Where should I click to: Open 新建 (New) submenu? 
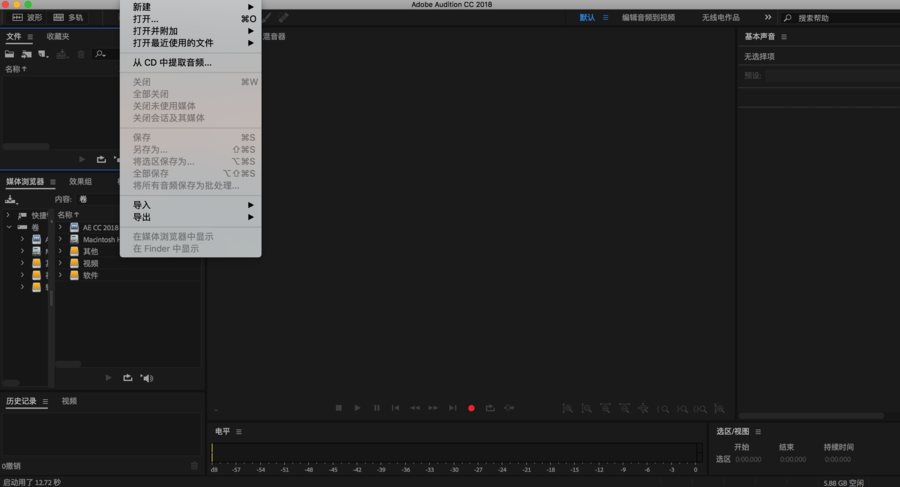191,7
